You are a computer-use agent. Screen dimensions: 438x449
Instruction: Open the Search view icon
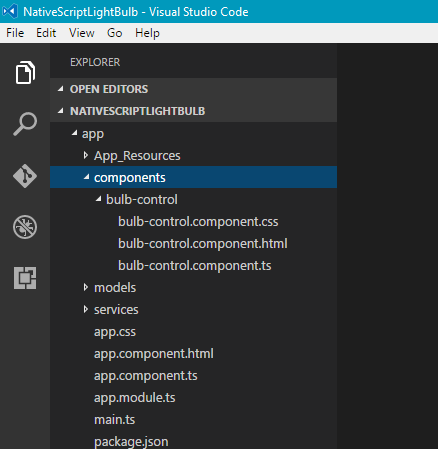pos(25,124)
